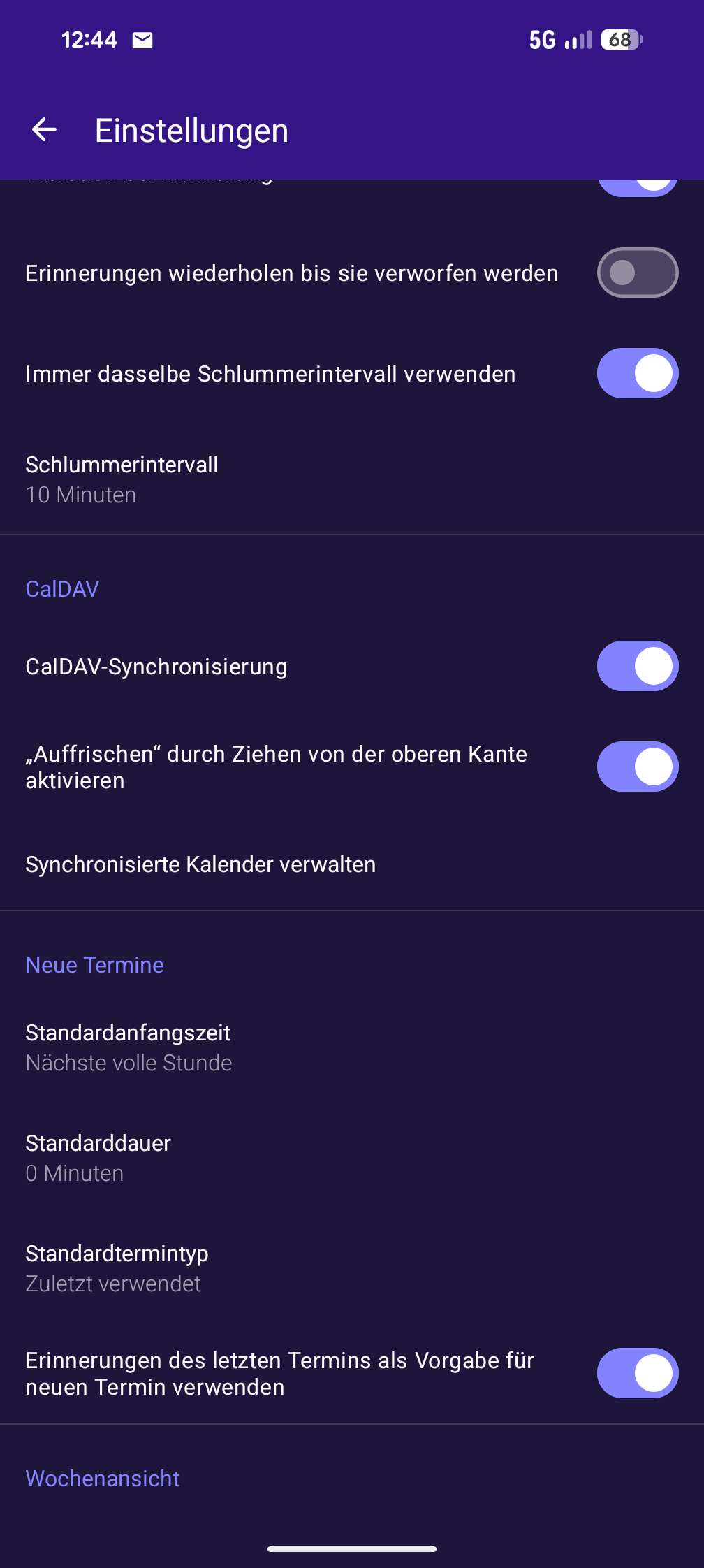Open Schlummerintervall 10 Minuten selector

point(122,479)
